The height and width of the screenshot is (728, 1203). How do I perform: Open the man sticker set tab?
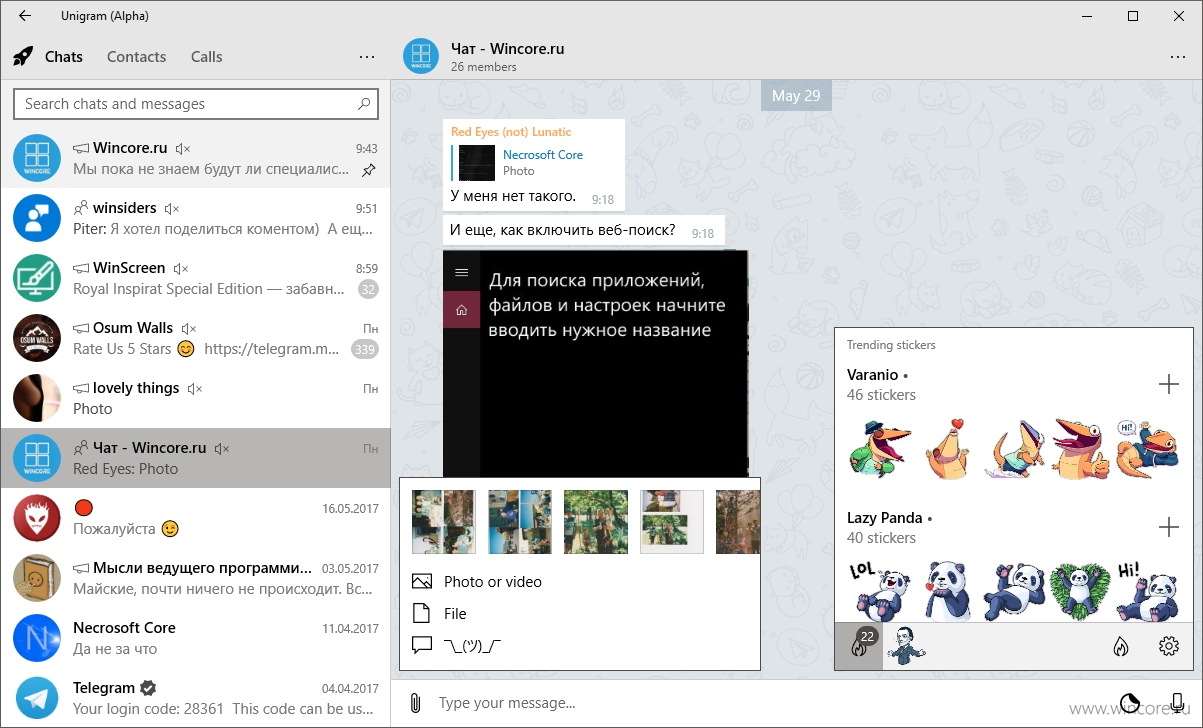(x=907, y=646)
